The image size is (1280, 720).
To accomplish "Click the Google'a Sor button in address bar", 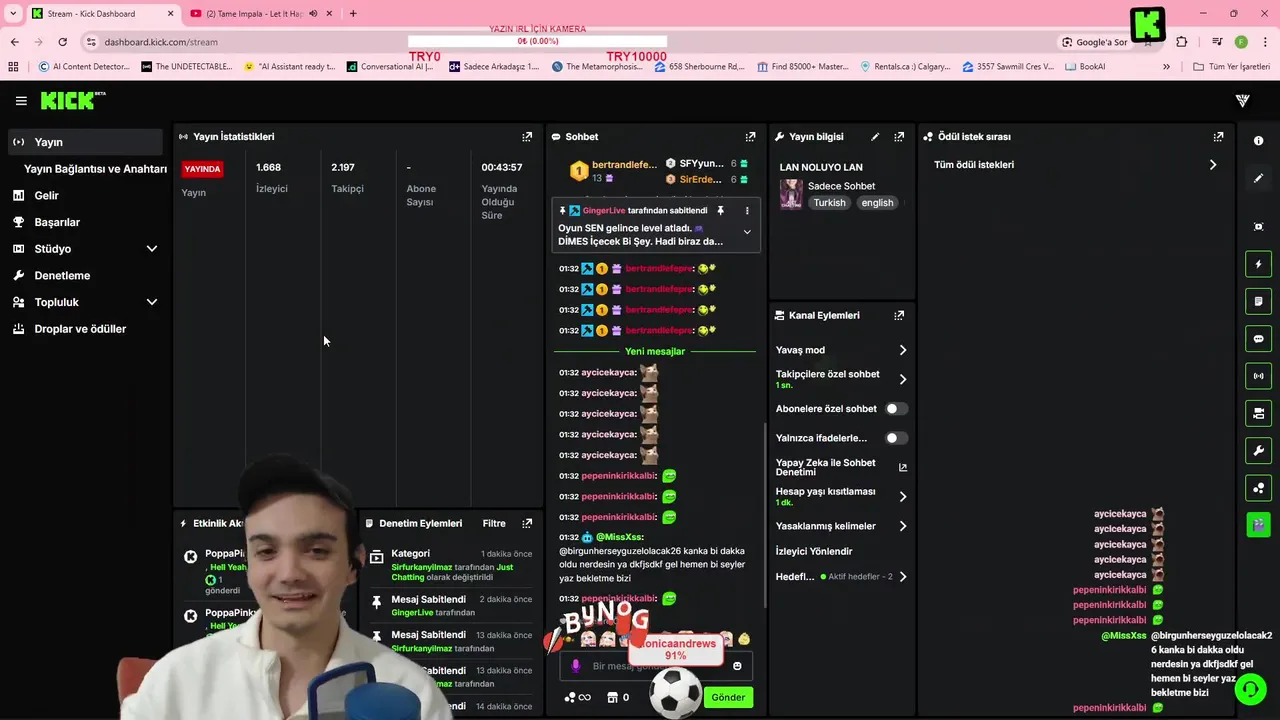I will [x=1094, y=42].
